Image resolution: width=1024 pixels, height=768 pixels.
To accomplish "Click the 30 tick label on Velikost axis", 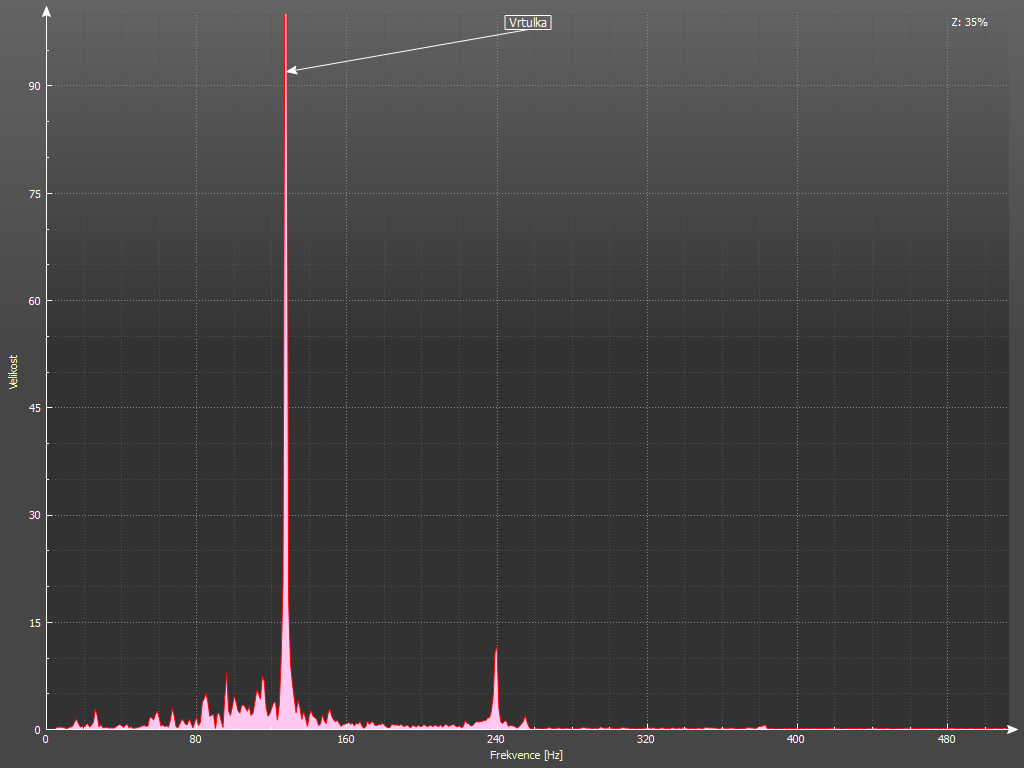I will tap(34, 515).
